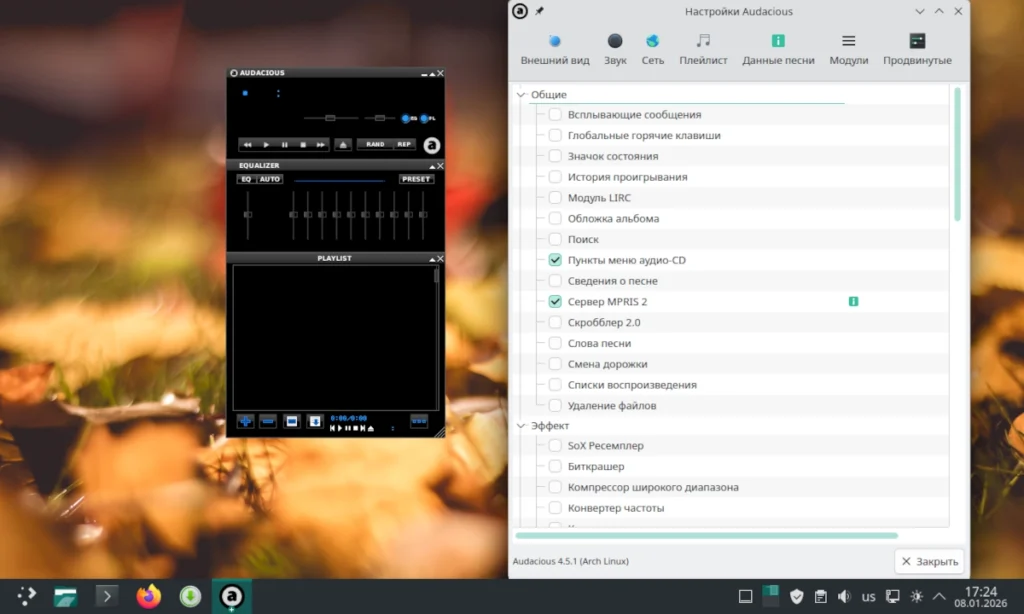This screenshot has height=614, width=1024.
Task: Click the playlist minus remove button
Action: 268,421
